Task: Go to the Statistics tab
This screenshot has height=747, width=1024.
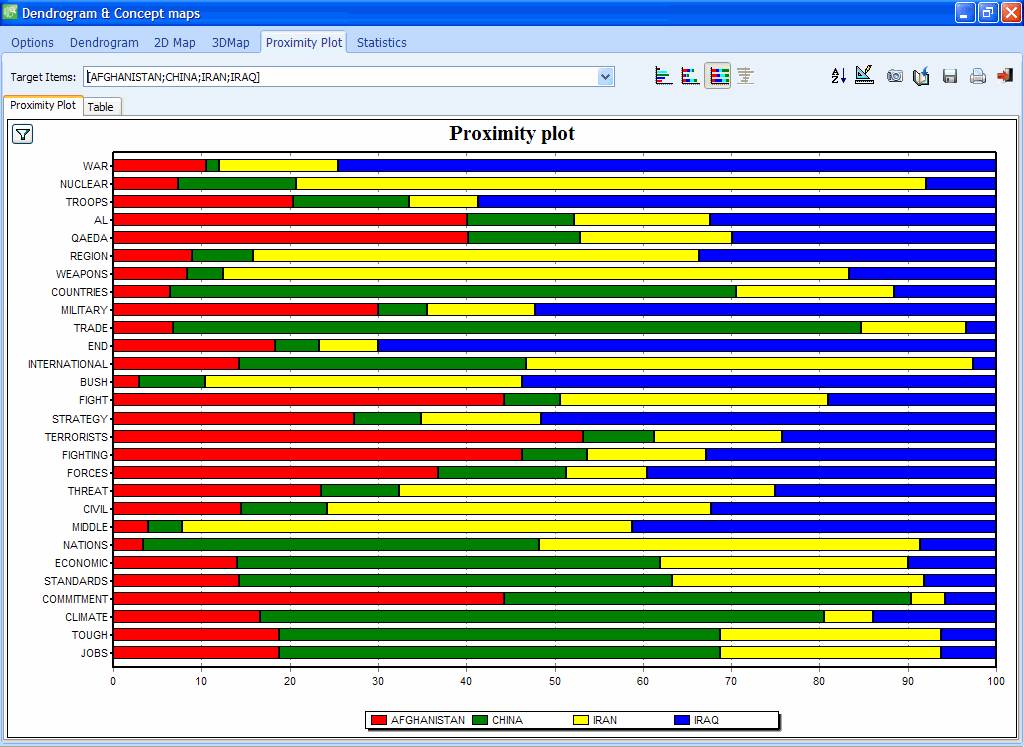Action: [x=382, y=43]
